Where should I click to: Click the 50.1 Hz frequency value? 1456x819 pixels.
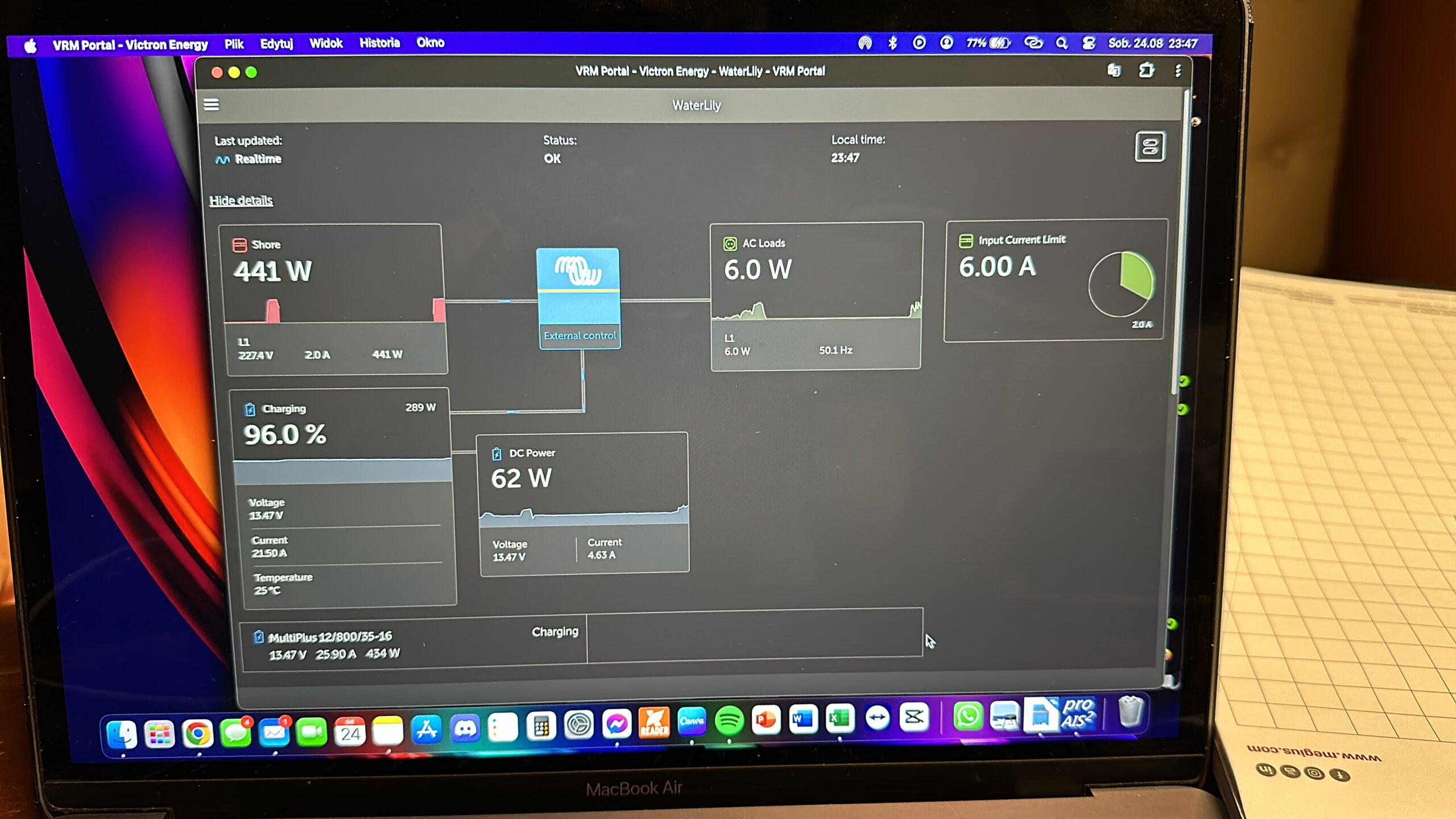[835, 350]
